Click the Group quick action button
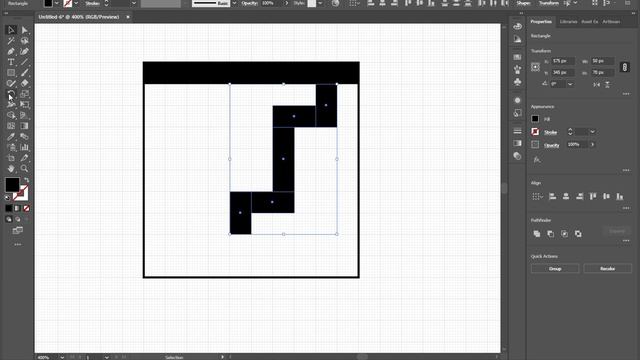 point(555,269)
